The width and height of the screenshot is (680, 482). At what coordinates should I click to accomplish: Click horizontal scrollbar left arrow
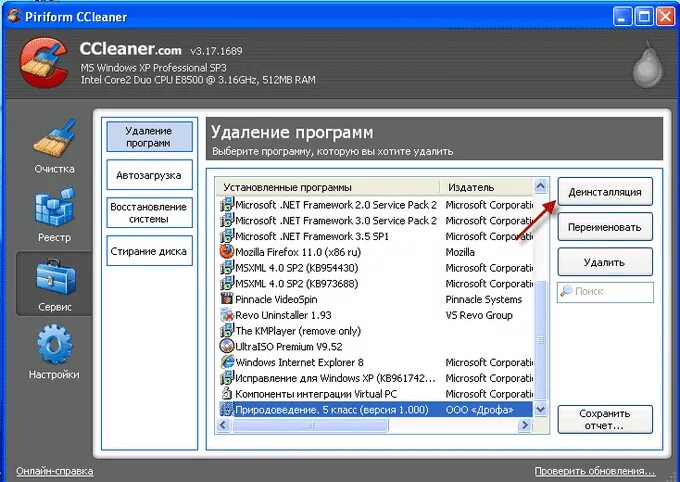pyautogui.click(x=224, y=425)
